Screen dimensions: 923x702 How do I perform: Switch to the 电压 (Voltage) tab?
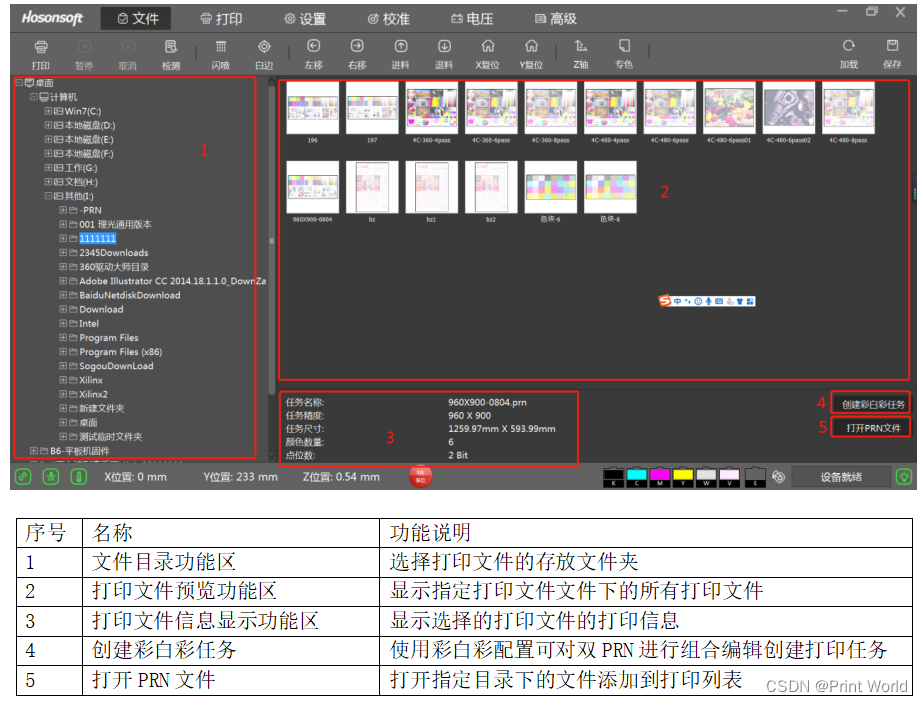click(471, 17)
